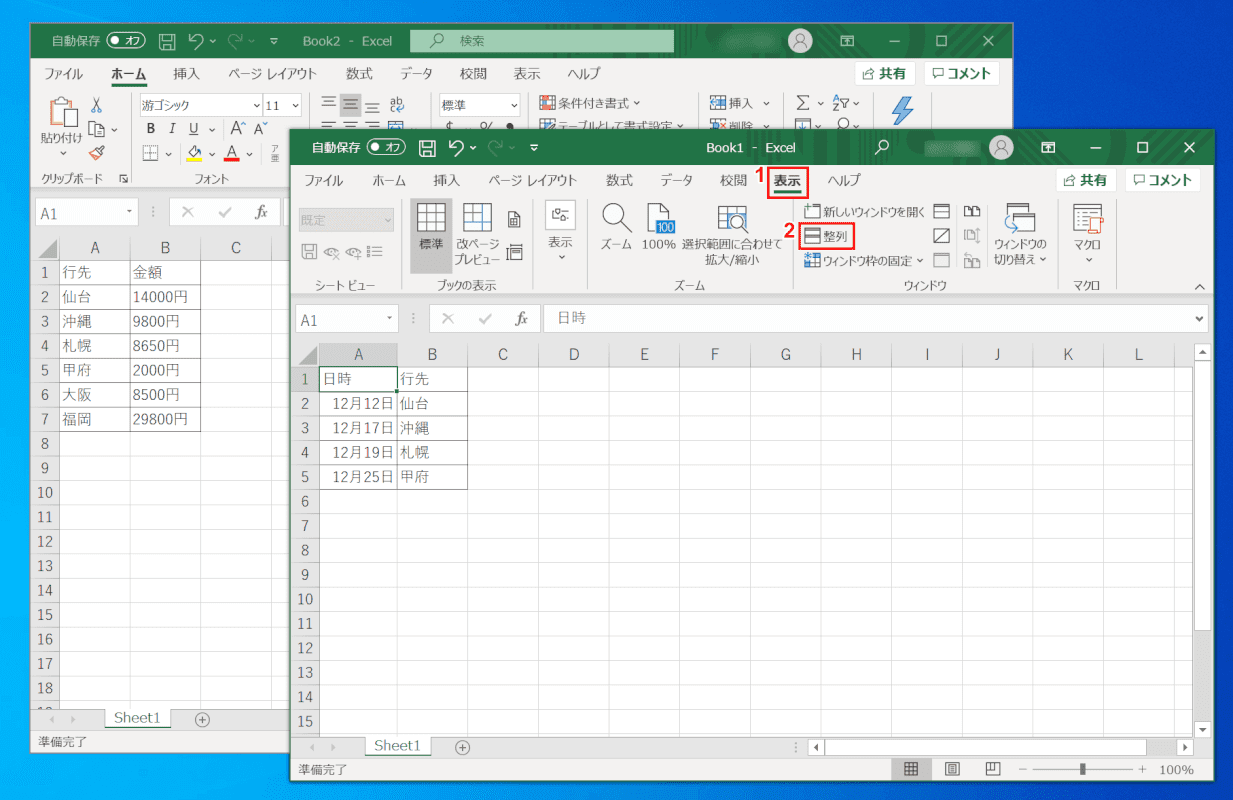The height and width of the screenshot is (800, 1233).
Task: Click increase font size icon in Book2
Action: pos(237,128)
